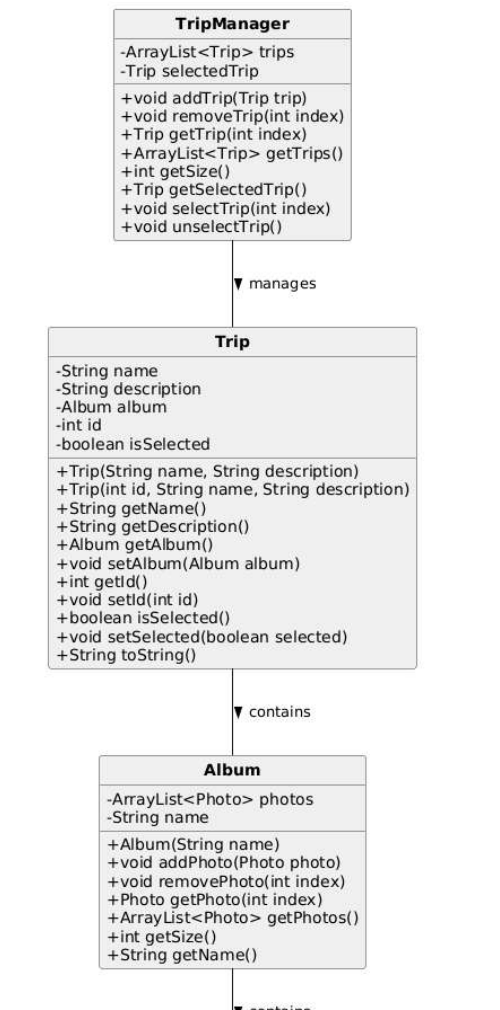The image size is (500, 1010).
Task: Click the ArrayList<Photo> photos field
Action: coord(210,799)
